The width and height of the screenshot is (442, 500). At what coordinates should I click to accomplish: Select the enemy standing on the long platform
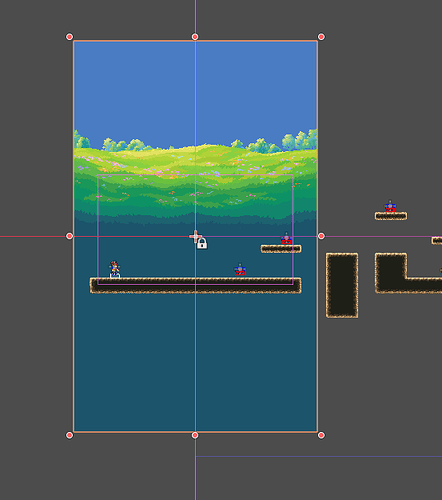coord(240,270)
